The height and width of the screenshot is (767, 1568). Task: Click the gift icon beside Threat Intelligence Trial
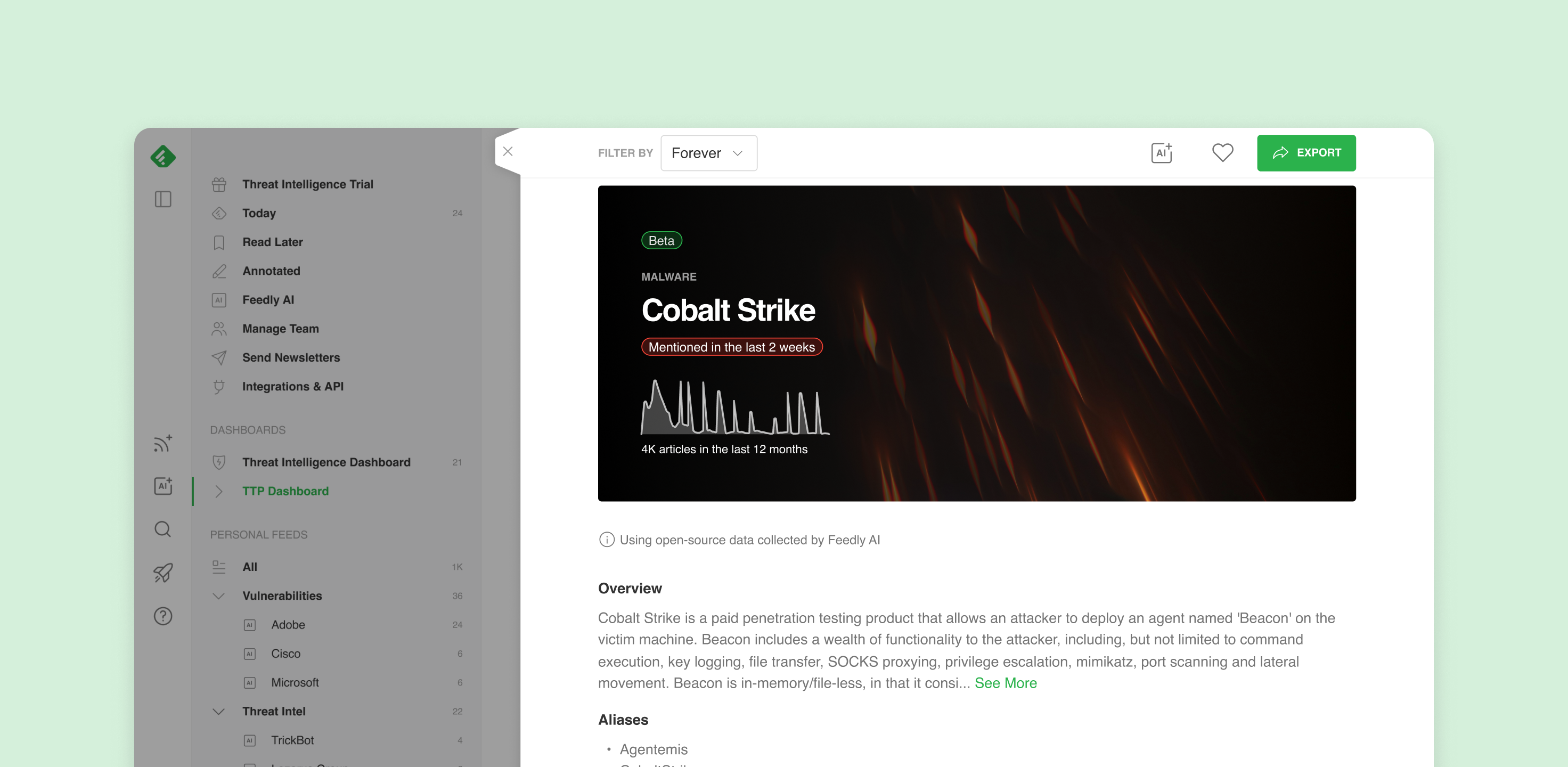219,184
